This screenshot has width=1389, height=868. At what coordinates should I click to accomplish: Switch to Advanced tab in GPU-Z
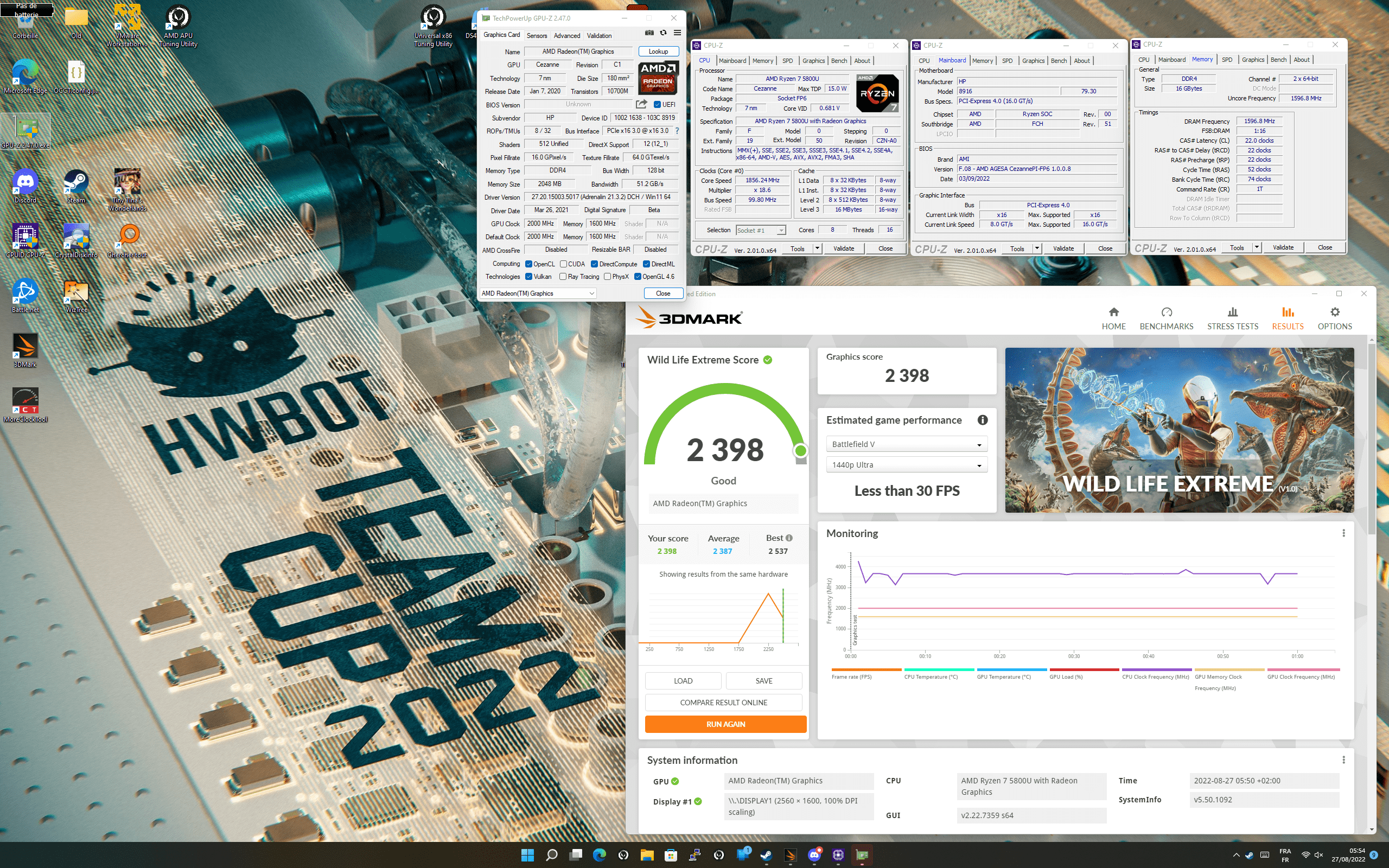click(566, 36)
